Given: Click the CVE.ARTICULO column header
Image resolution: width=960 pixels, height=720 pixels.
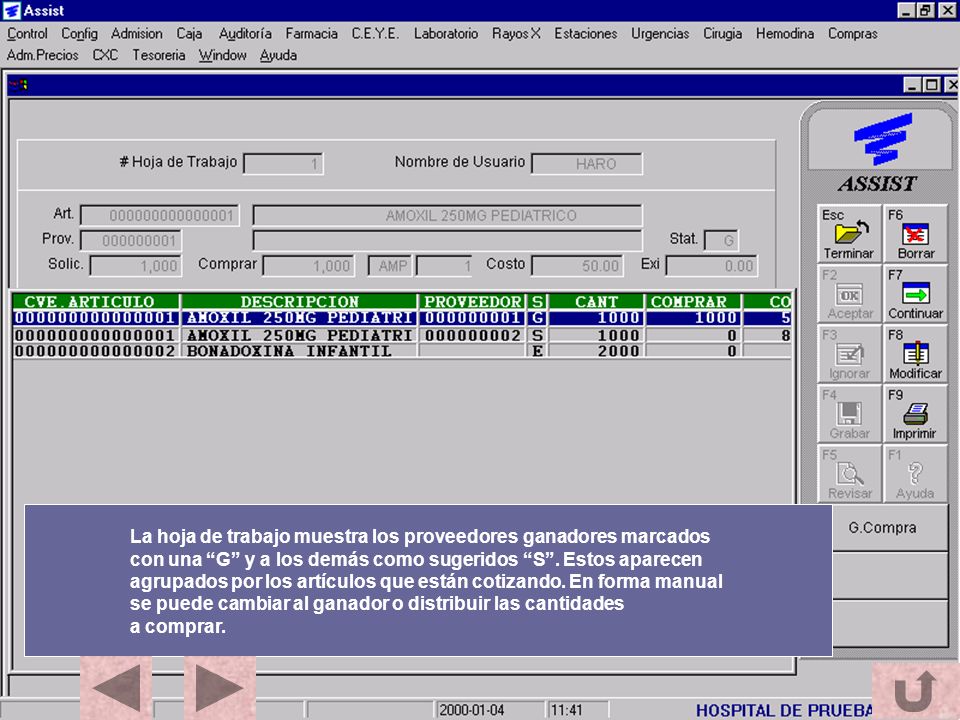Looking at the screenshot, I should pos(96,302).
